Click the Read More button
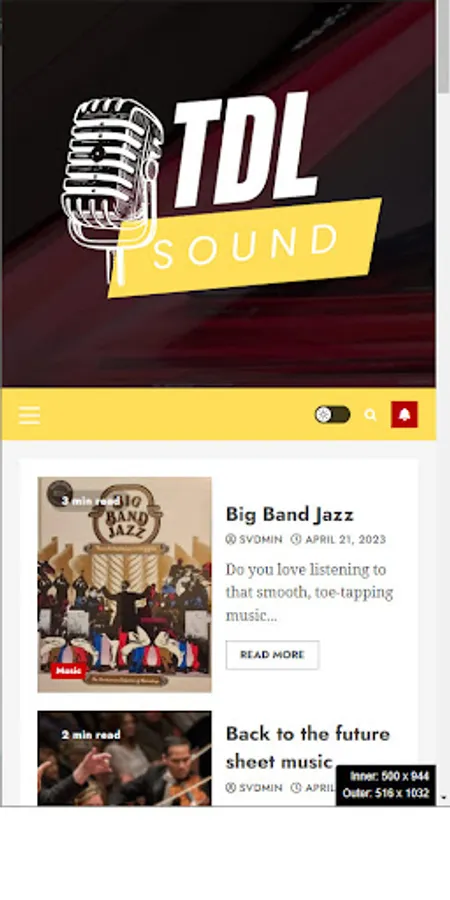 point(272,655)
